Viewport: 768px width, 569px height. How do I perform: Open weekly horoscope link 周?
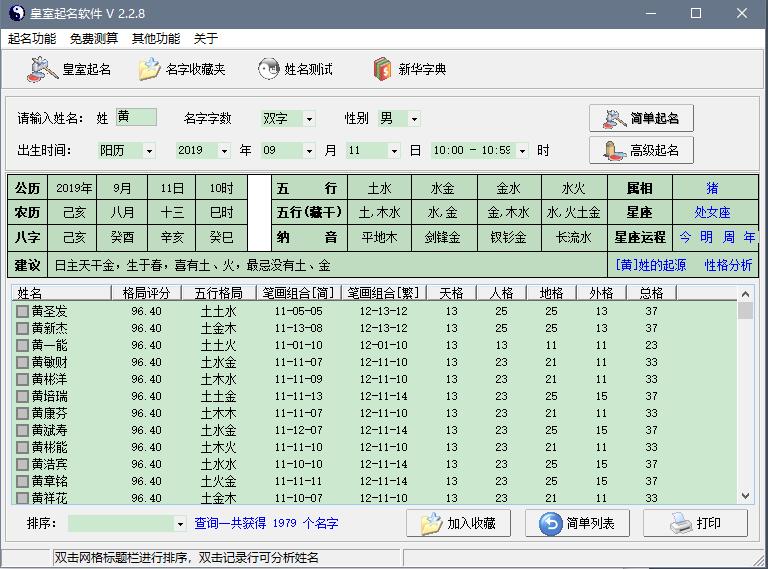click(728, 237)
